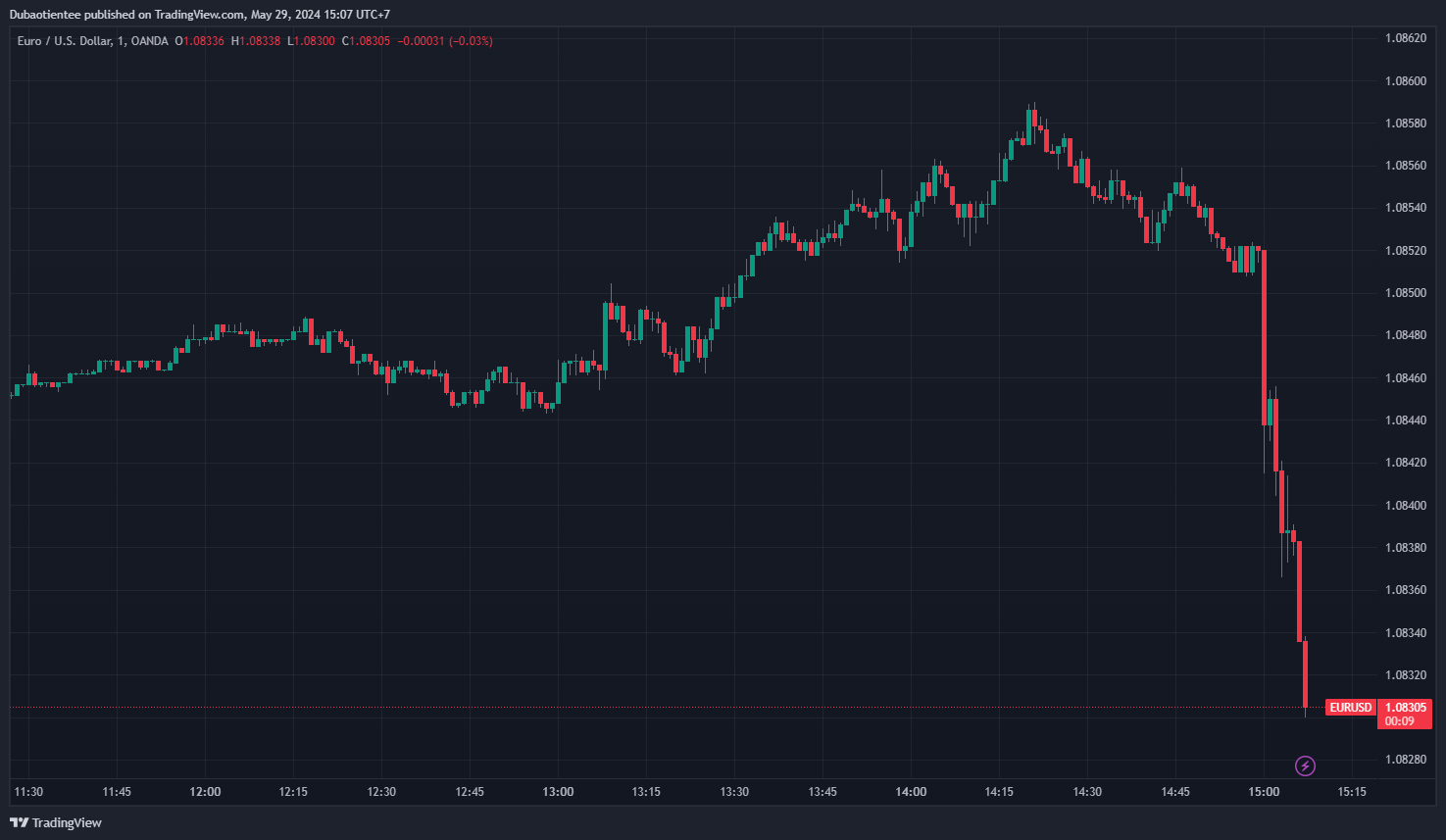Click the 1.08580 price axis label
This screenshot has width=1446, height=840.
point(1405,124)
